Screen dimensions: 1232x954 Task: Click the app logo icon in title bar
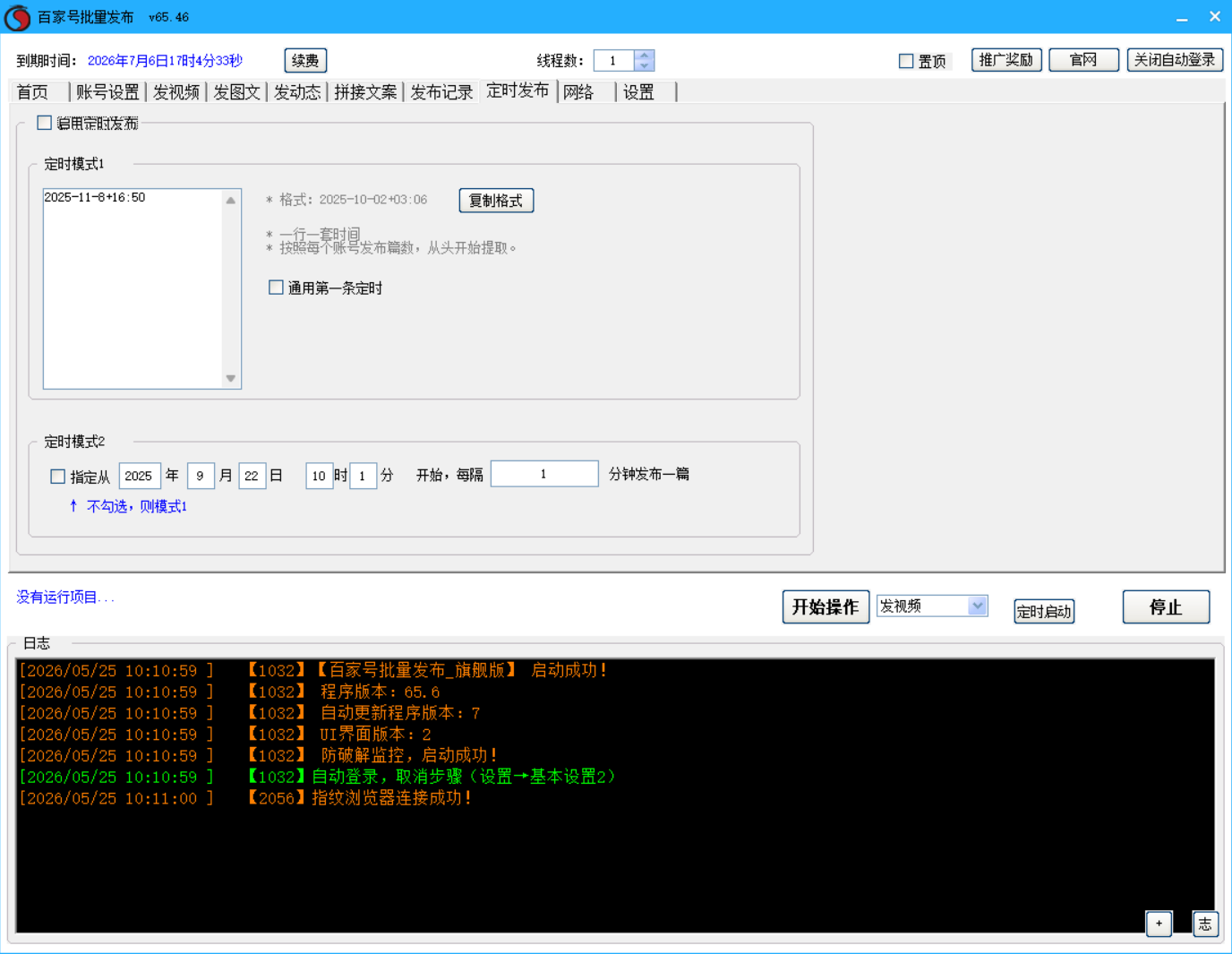click(x=17, y=17)
